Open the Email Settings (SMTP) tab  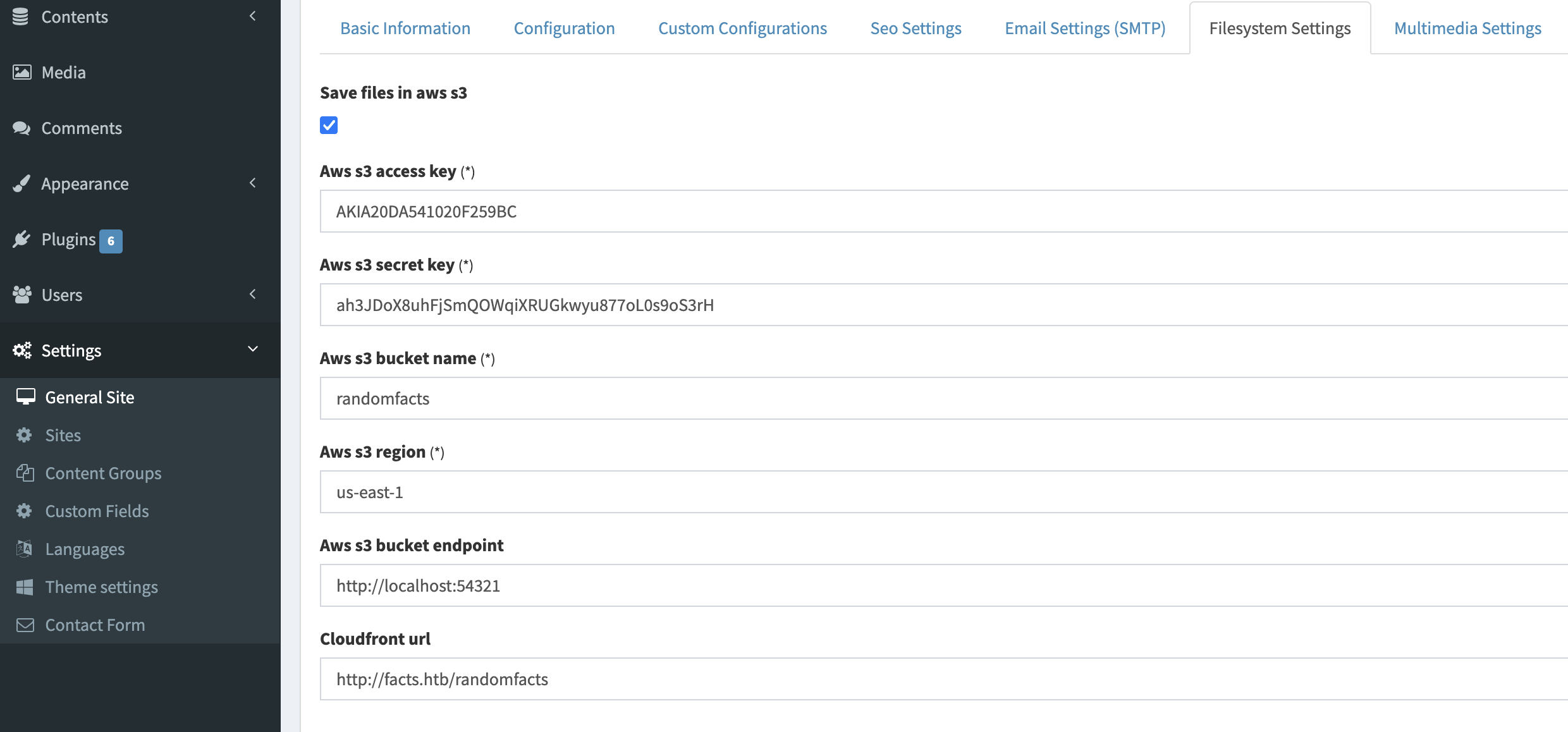[x=1085, y=28]
